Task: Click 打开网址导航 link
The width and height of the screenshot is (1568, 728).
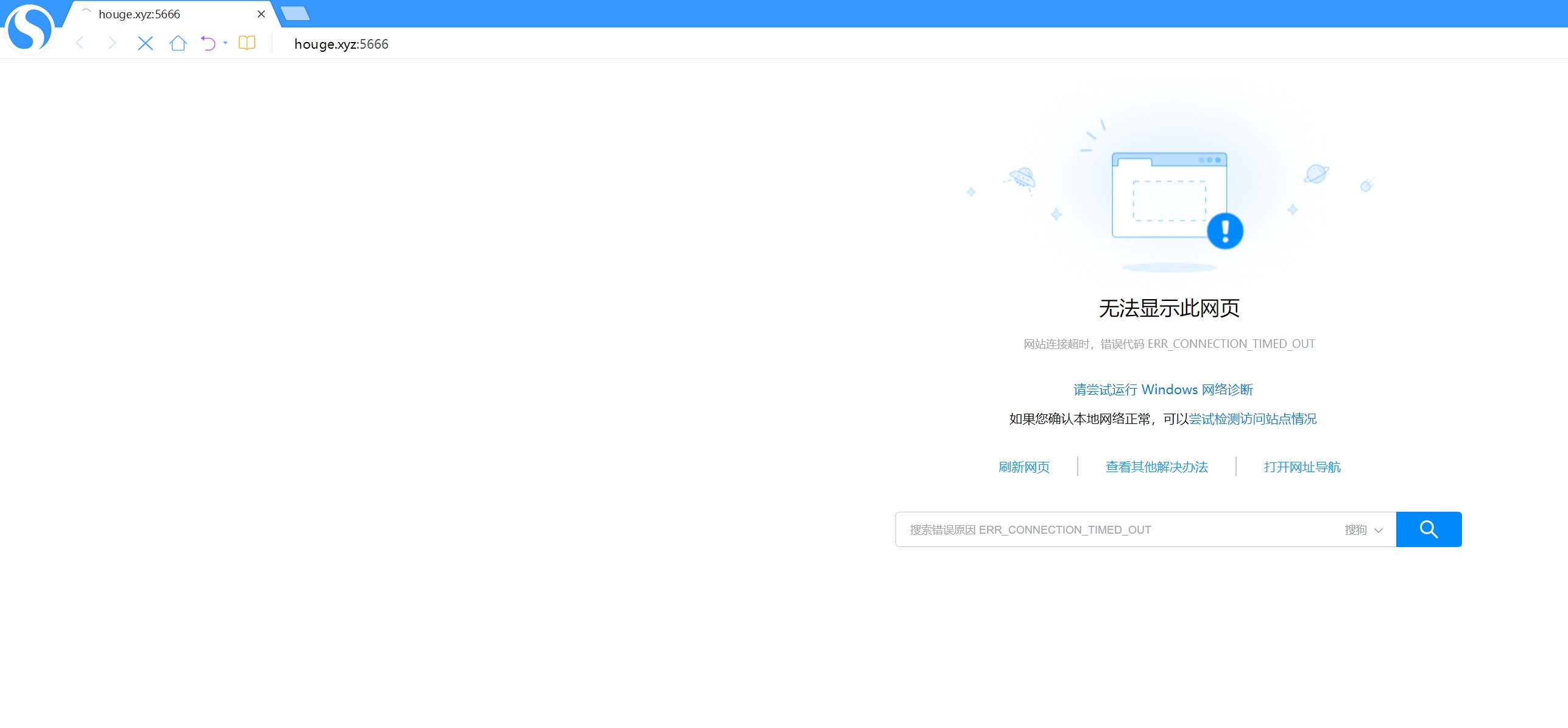Action: (x=1302, y=467)
